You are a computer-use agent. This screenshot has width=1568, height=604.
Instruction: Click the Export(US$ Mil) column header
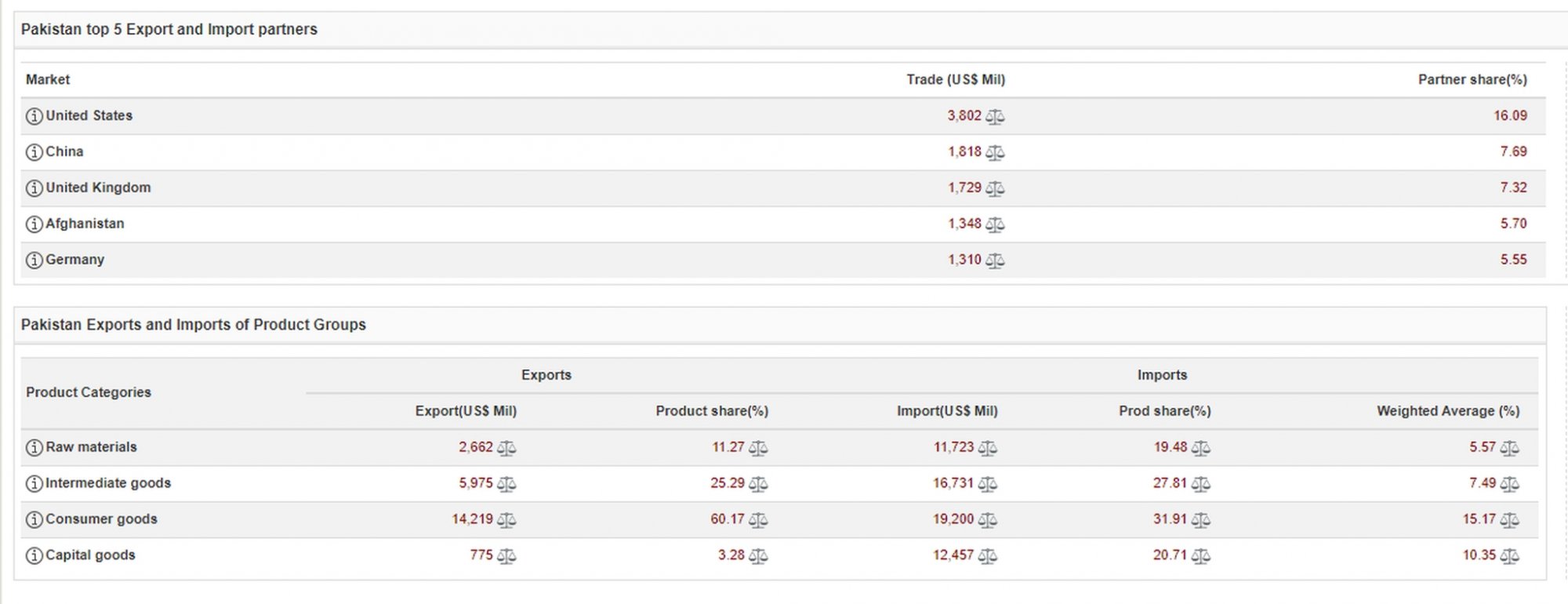point(466,411)
